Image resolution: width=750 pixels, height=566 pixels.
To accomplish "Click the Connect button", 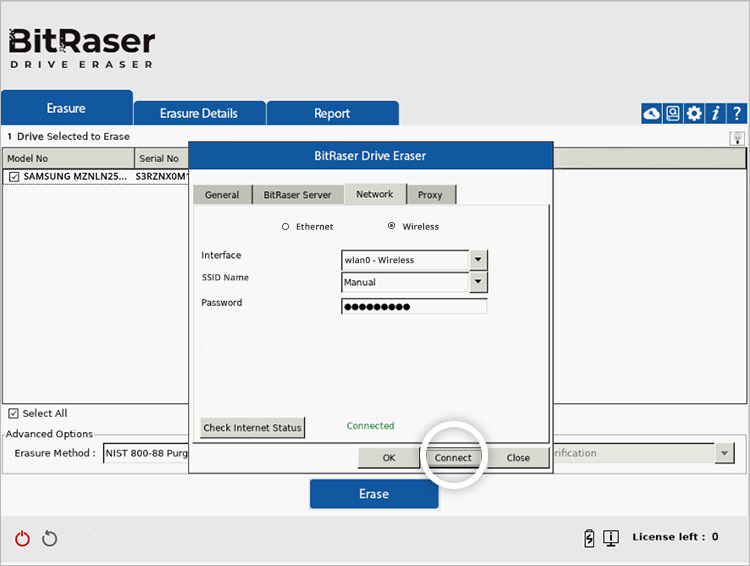I will click(x=453, y=458).
